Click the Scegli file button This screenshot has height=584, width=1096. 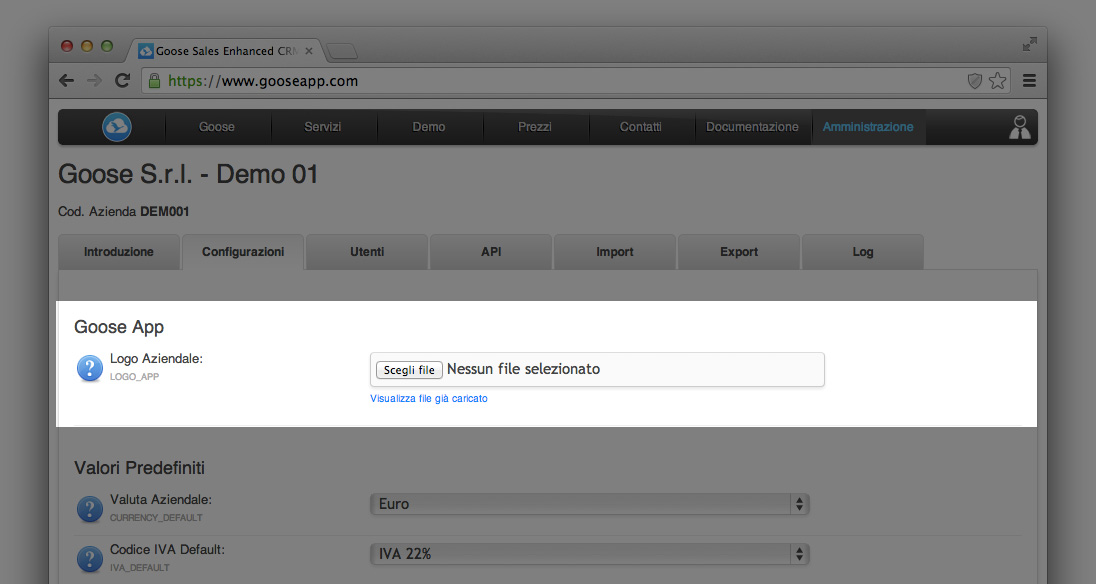point(409,370)
